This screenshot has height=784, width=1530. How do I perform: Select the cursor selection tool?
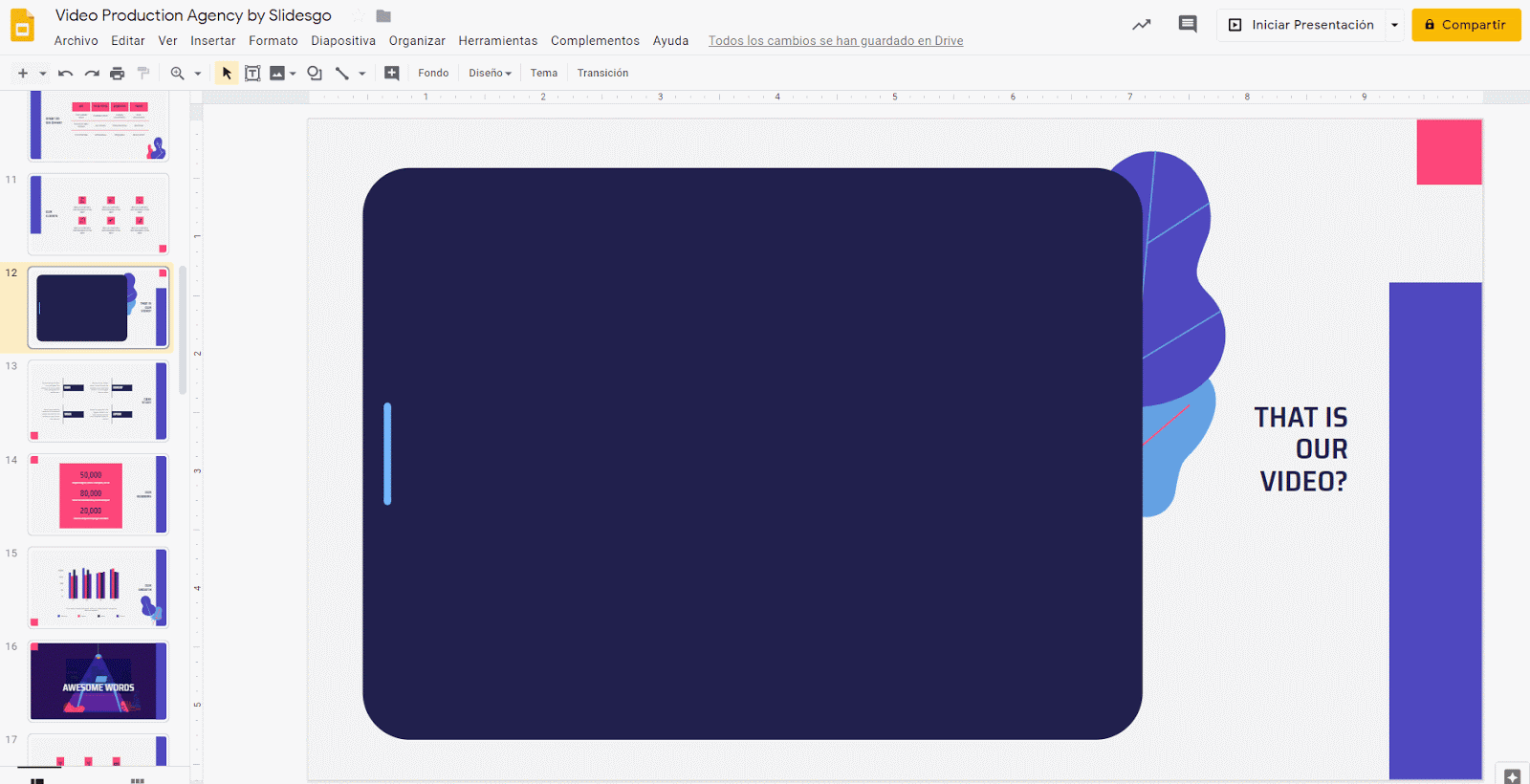[x=227, y=73]
